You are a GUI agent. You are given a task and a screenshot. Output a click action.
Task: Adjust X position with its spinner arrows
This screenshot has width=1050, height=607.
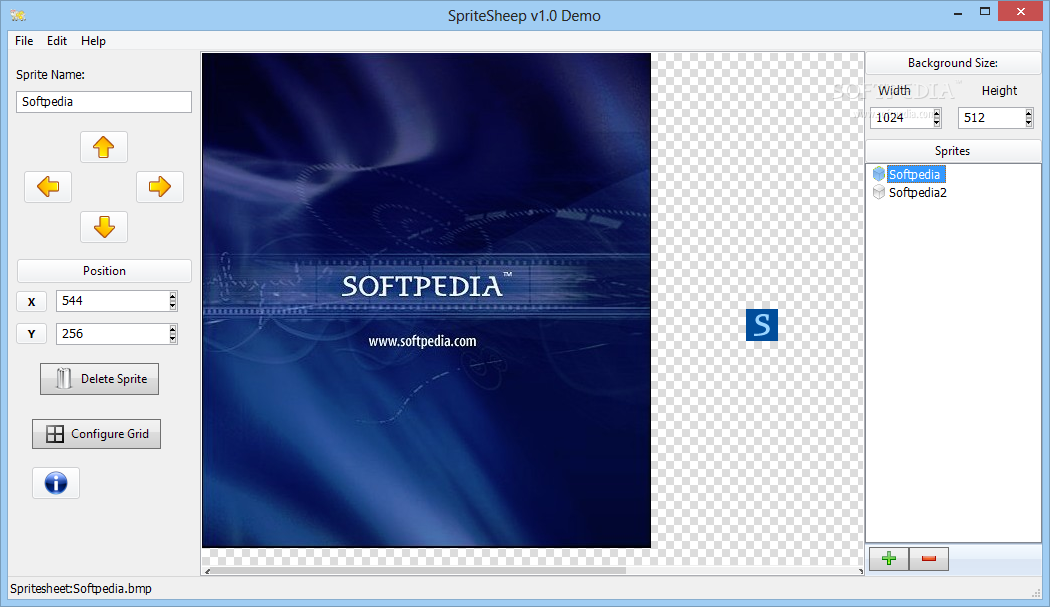tap(173, 301)
